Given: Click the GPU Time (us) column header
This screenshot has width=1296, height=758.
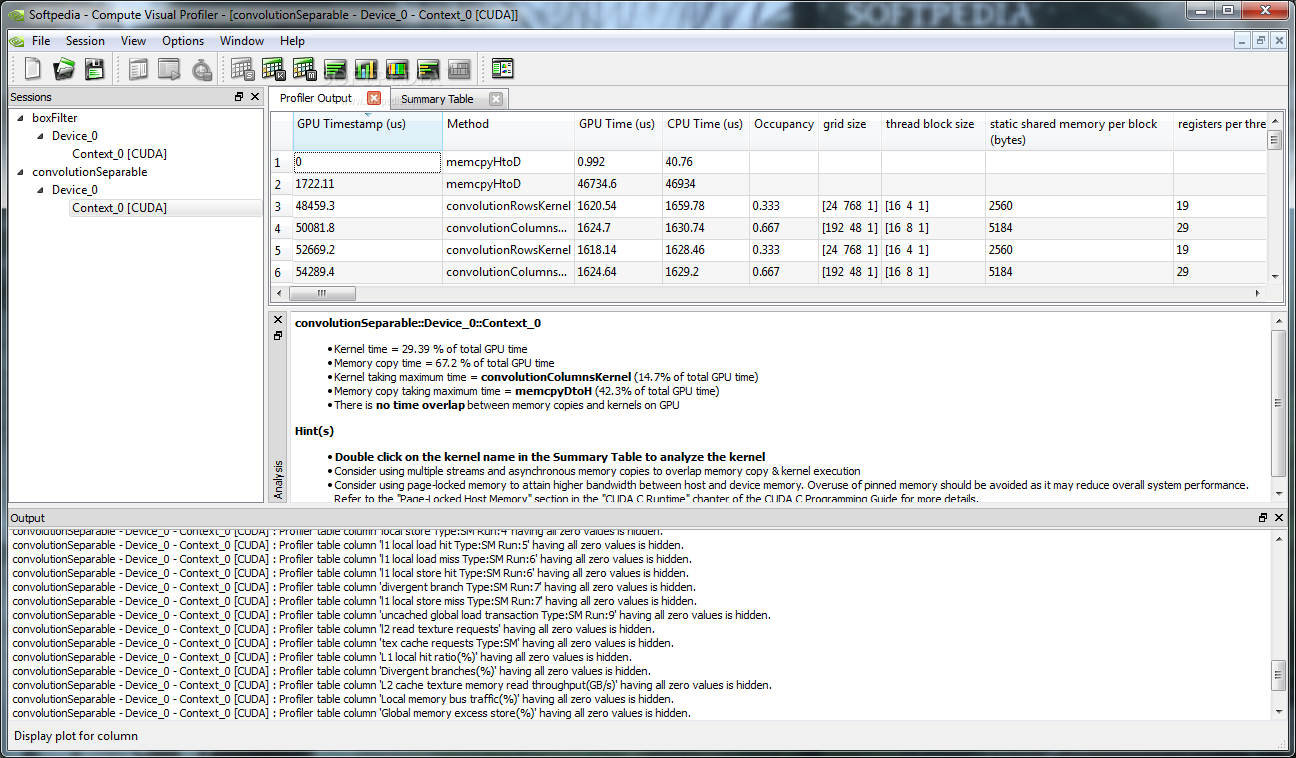Looking at the screenshot, I should 618,131.
